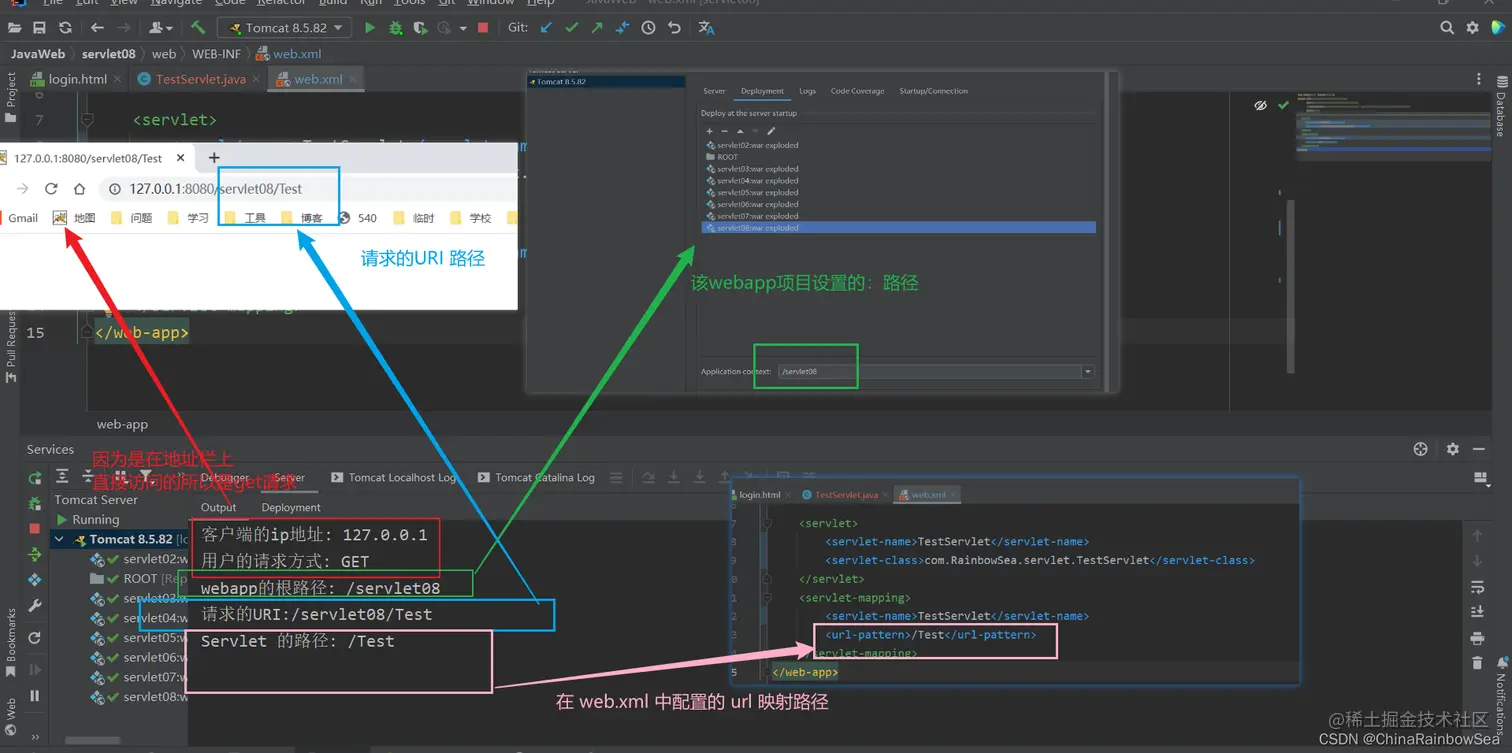Viewport: 1512px width, 753px height.
Task: Open the Project tool window
Action: pos(11,97)
